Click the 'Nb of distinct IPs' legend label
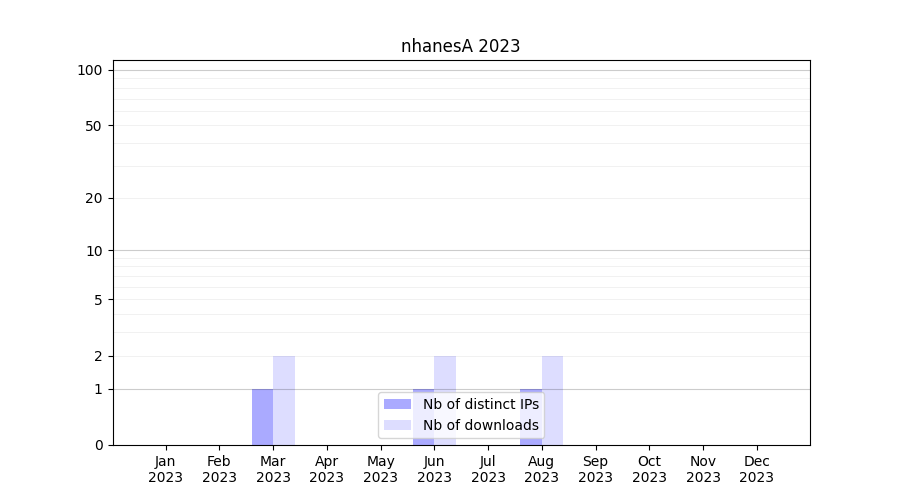The height and width of the screenshot is (500, 900). [x=480, y=404]
